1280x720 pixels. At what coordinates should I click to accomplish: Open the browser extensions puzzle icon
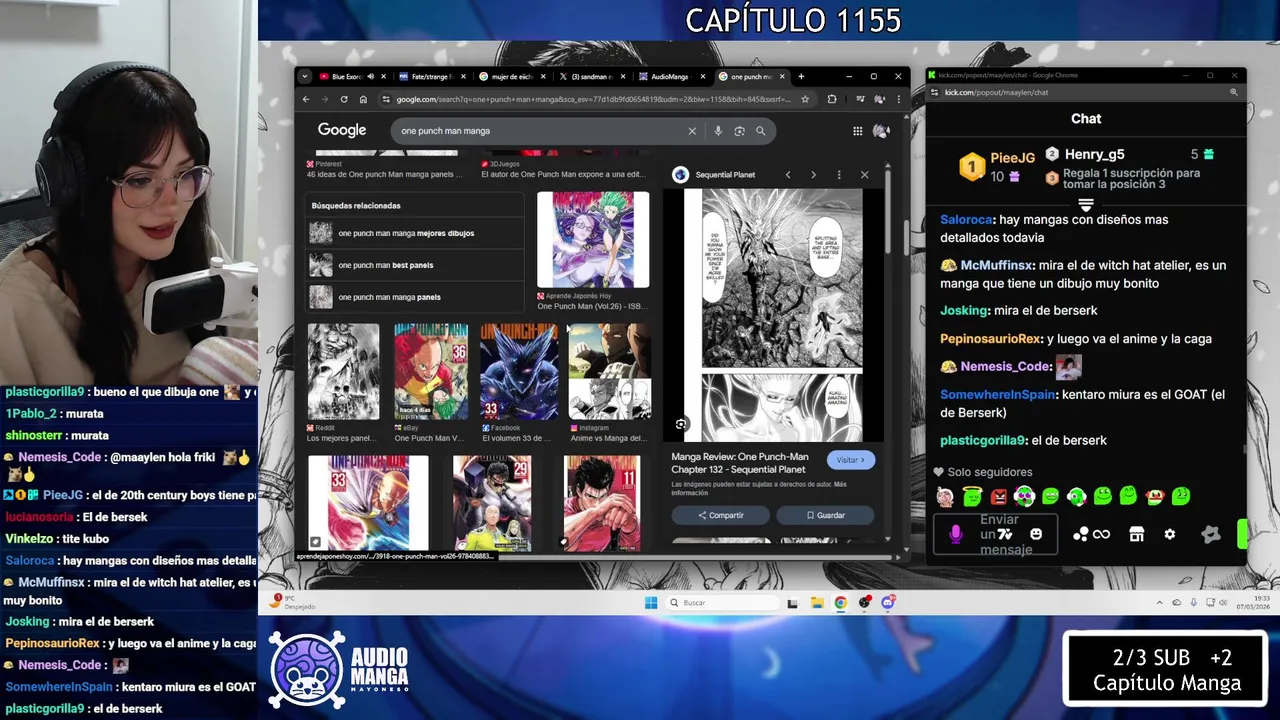tap(831, 99)
